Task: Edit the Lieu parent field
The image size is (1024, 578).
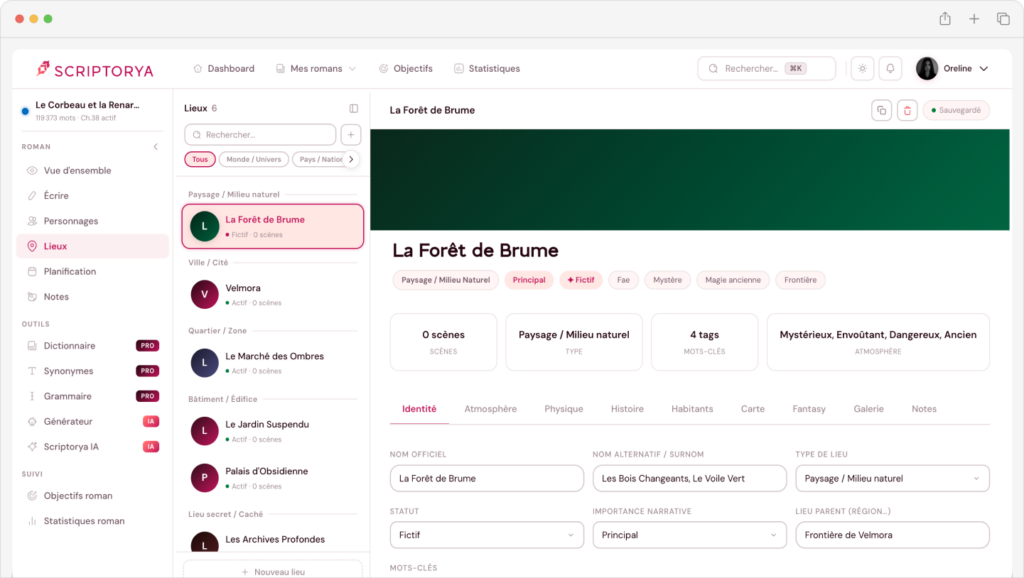Action: (x=892, y=535)
